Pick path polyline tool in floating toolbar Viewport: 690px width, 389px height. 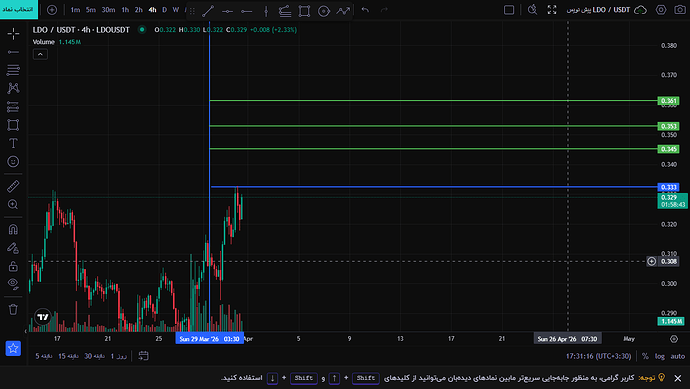[x=343, y=11]
